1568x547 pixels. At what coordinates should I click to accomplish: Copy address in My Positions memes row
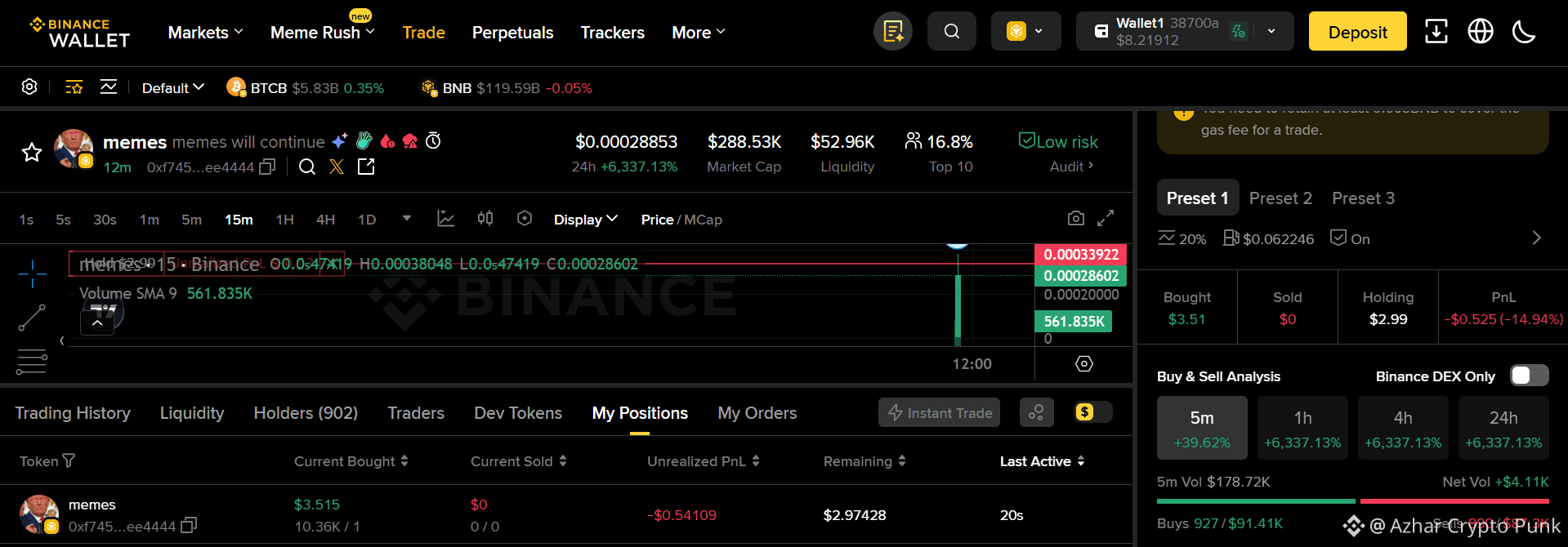pos(189,526)
